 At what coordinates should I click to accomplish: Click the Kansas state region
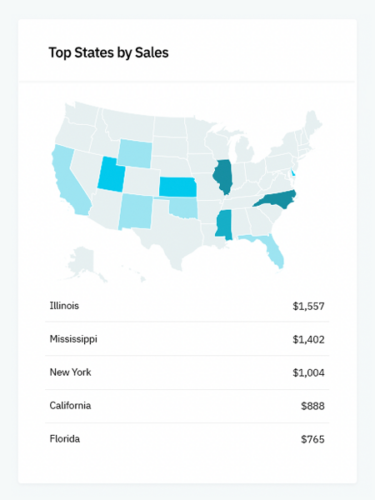click(177, 187)
